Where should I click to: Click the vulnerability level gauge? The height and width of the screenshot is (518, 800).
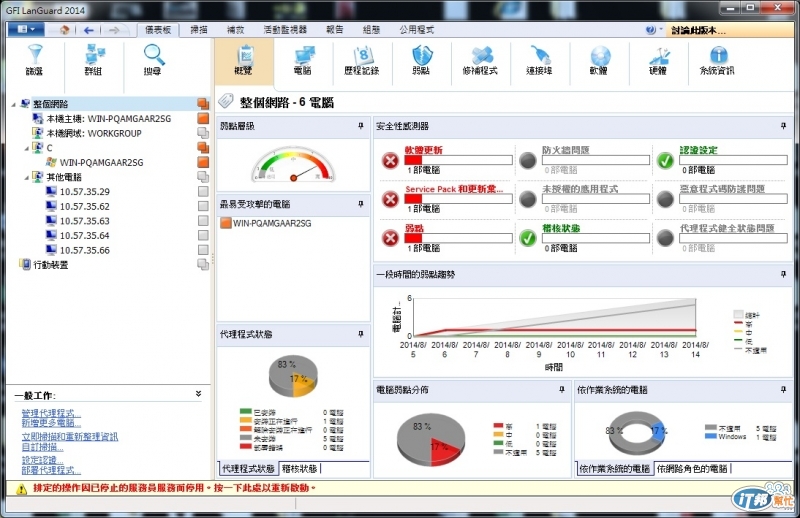[x=293, y=164]
